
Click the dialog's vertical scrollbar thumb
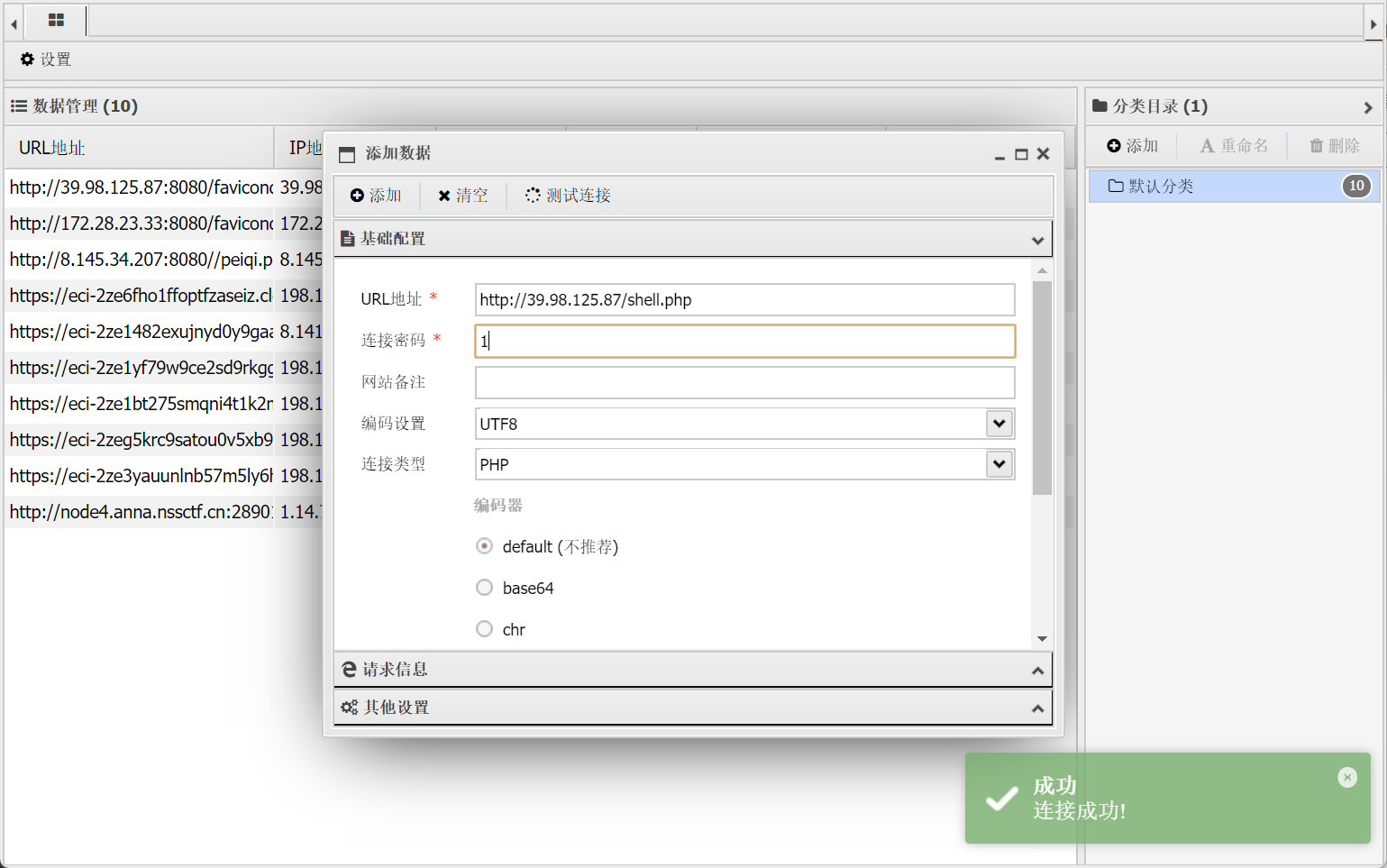point(1042,388)
